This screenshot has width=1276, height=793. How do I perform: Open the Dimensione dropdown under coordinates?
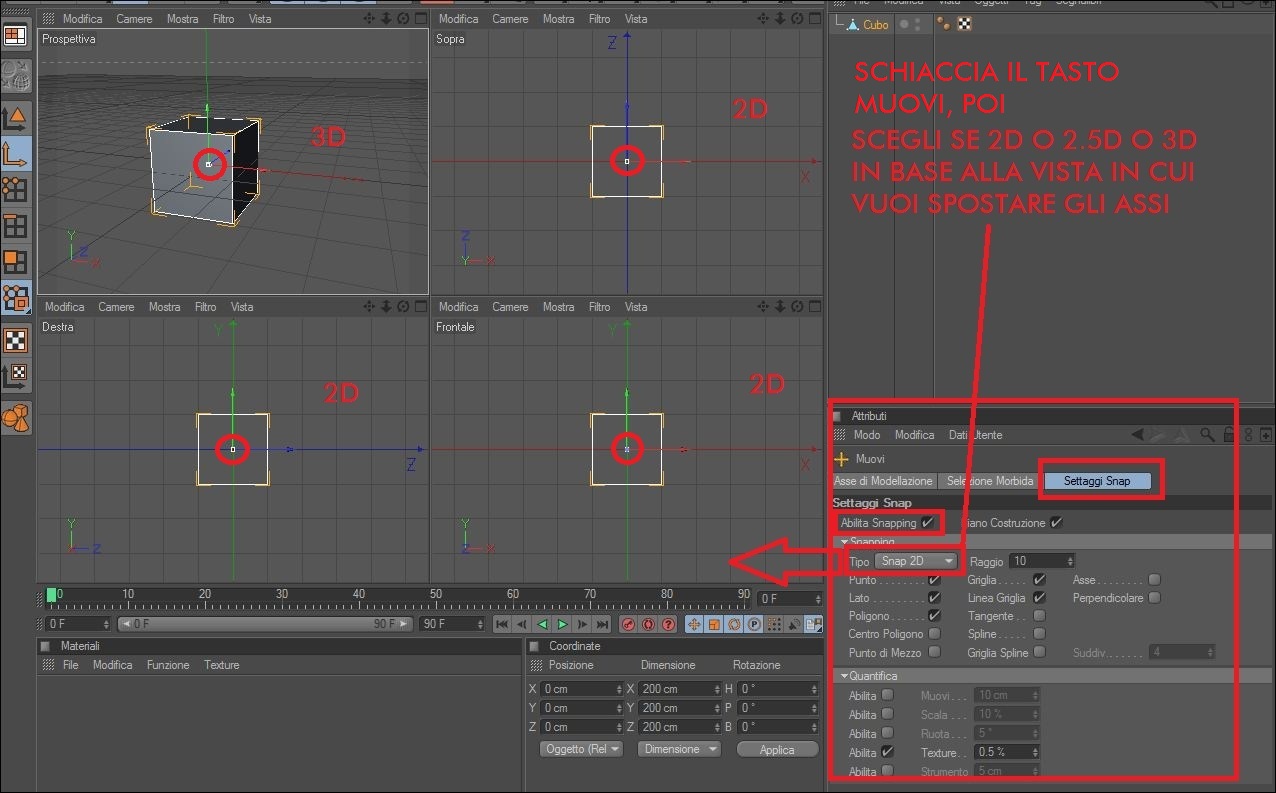[x=680, y=749]
